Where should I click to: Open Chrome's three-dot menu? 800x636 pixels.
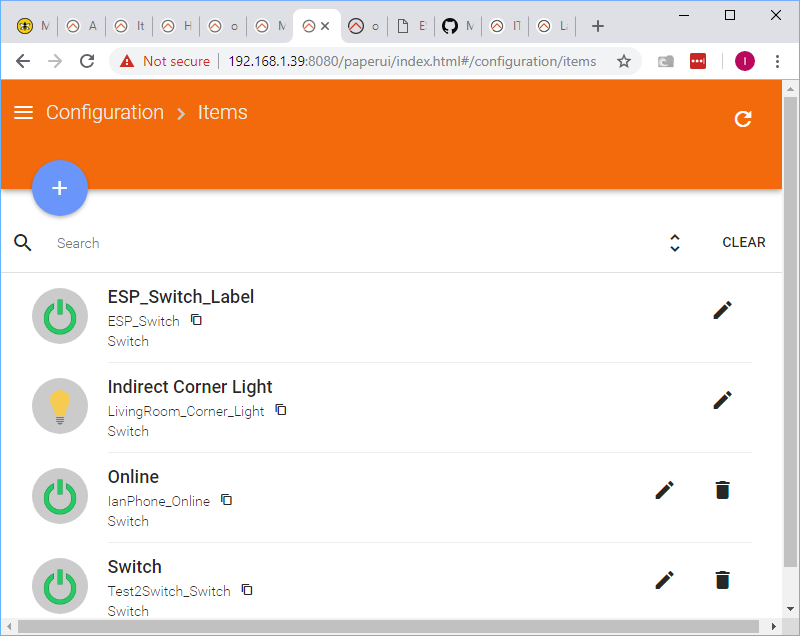(x=778, y=61)
